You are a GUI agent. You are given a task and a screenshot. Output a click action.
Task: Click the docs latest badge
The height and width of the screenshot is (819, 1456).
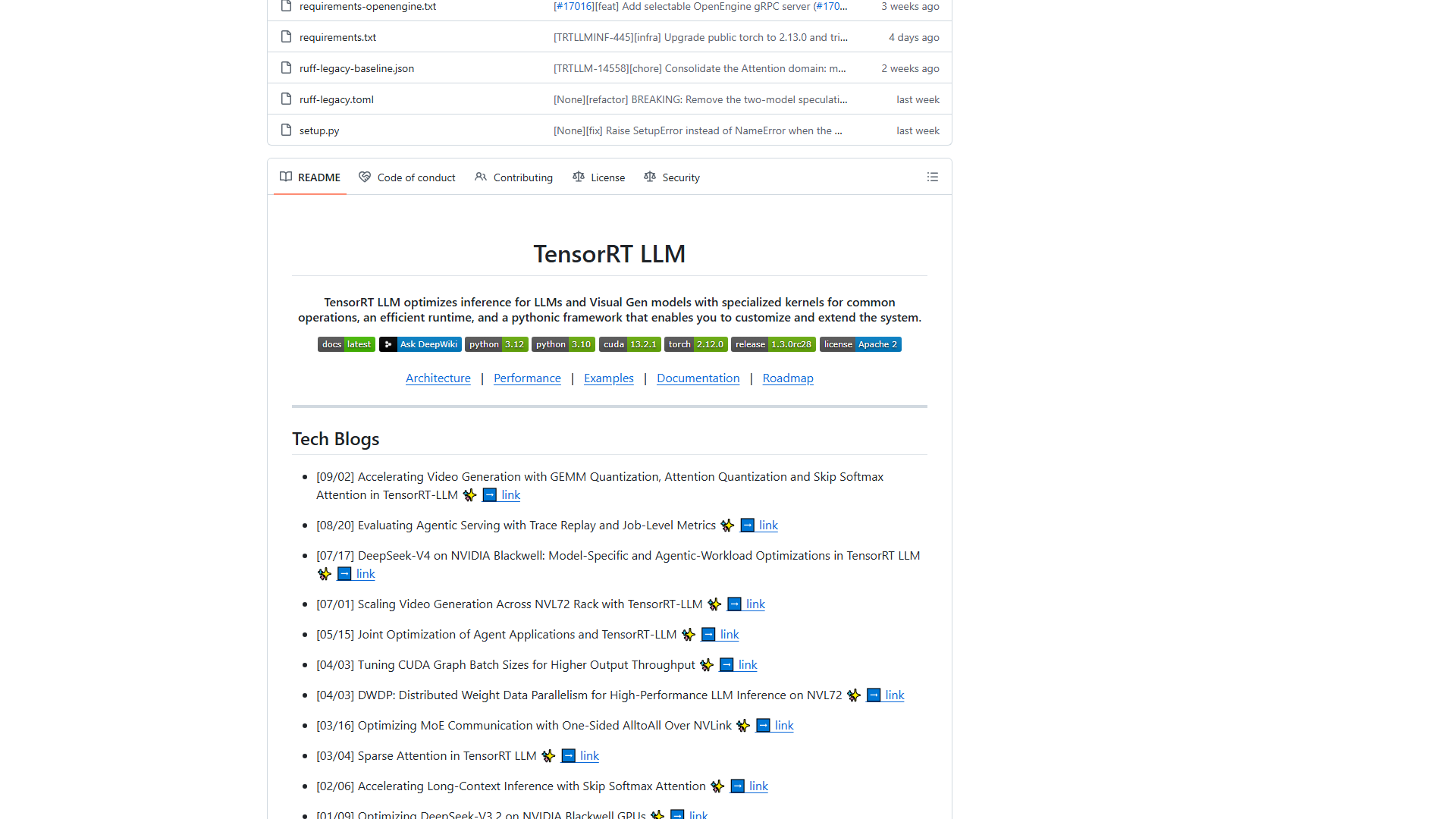point(347,344)
